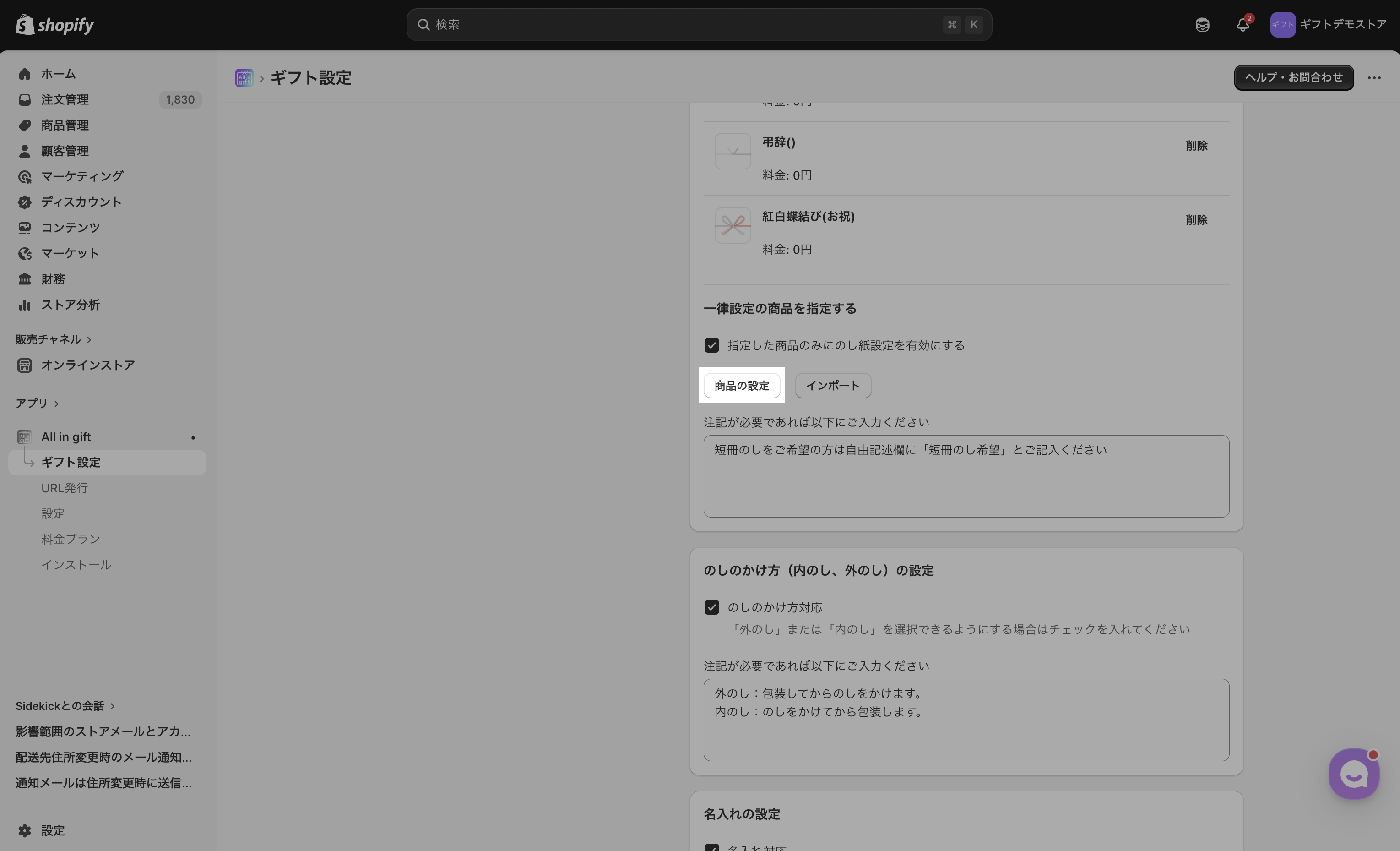Open URL発行 in app submenu
This screenshot has height=851, width=1400.
point(64,488)
